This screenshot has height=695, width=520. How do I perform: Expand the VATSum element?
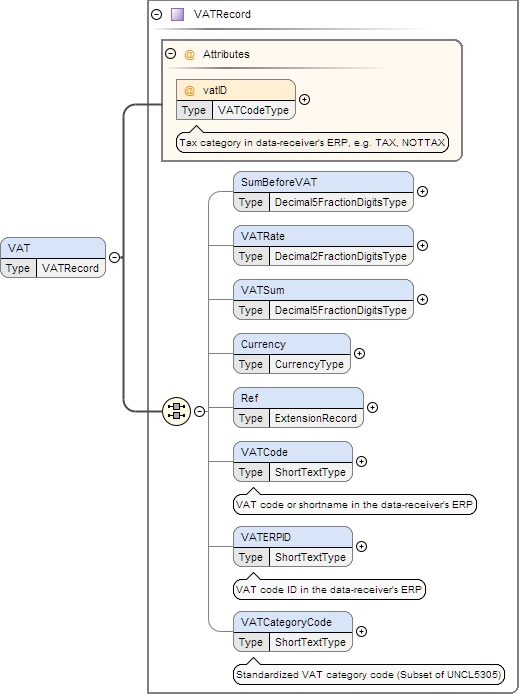point(422,300)
